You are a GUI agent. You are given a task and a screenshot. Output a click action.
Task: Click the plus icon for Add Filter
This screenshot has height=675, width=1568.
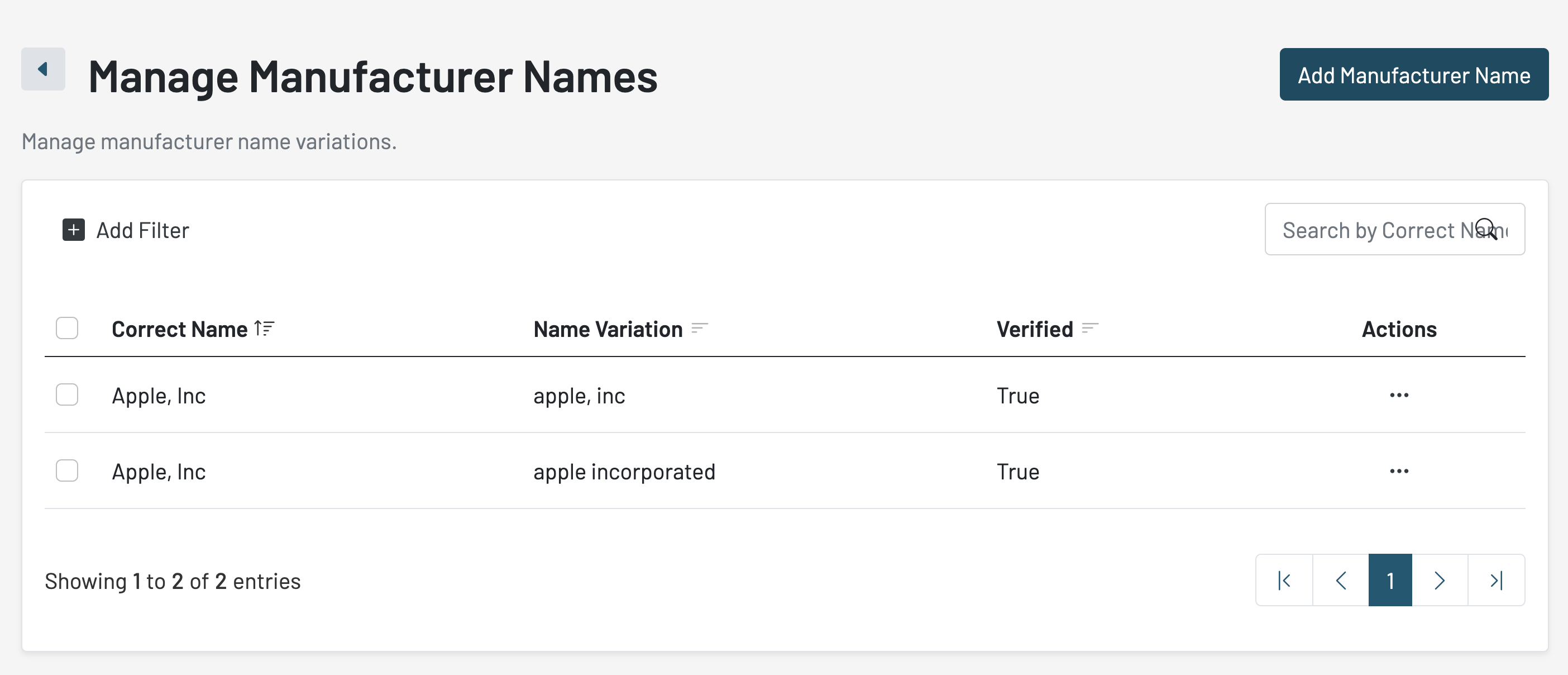pos(74,230)
